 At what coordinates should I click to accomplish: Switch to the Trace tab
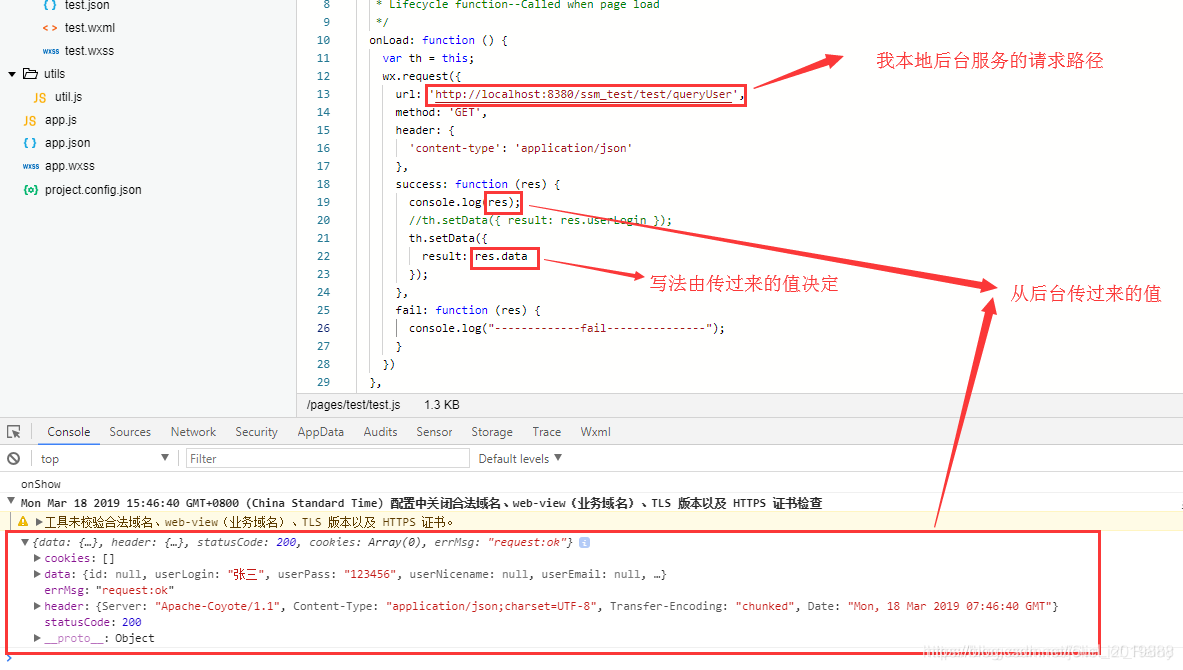click(547, 432)
